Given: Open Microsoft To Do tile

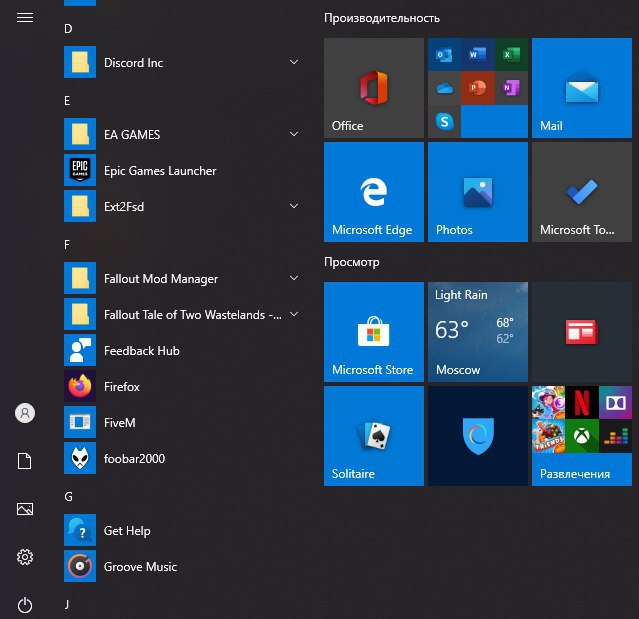Looking at the screenshot, I should tap(582, 192).
